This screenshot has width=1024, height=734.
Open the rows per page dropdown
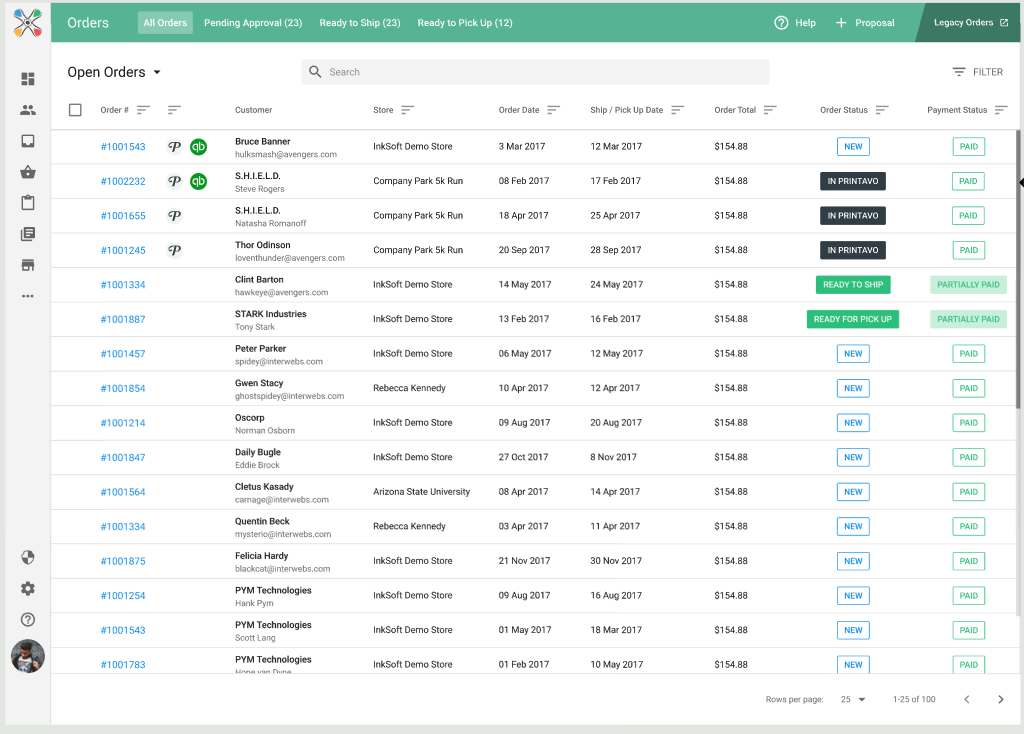click(853, 699)
